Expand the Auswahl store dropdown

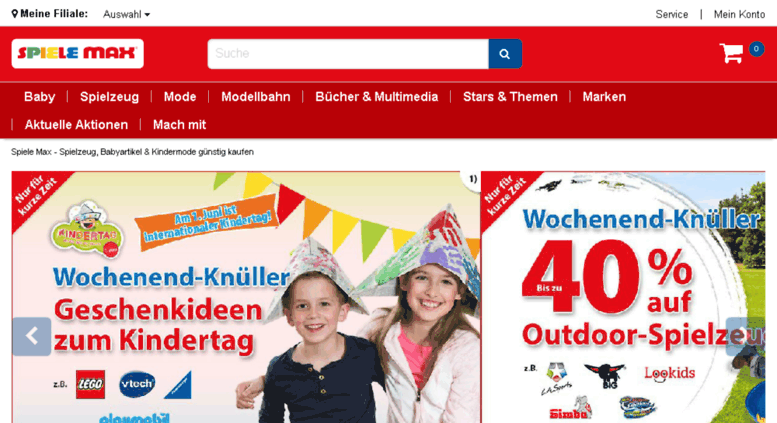point(126,14)
